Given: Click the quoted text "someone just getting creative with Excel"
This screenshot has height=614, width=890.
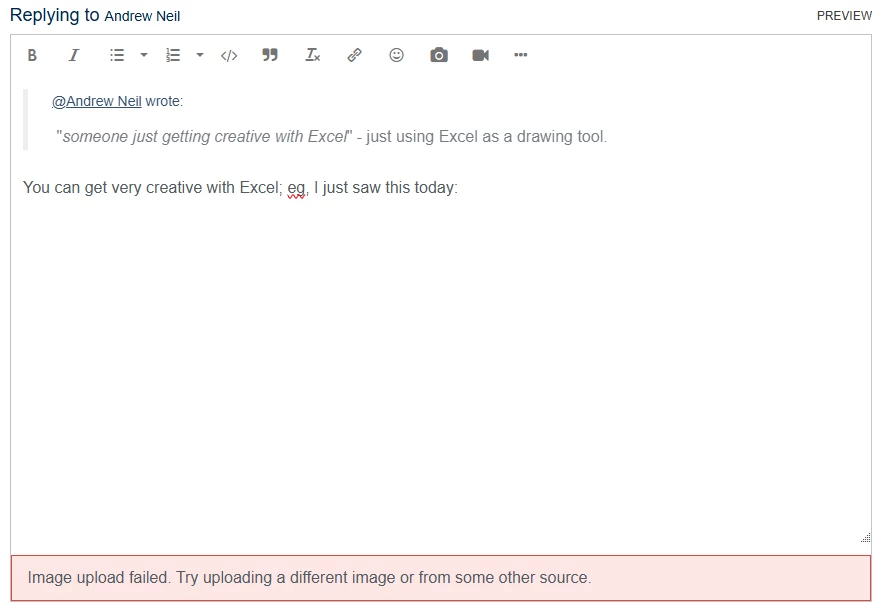Looking at the screenshot, I should click(204, 137).
